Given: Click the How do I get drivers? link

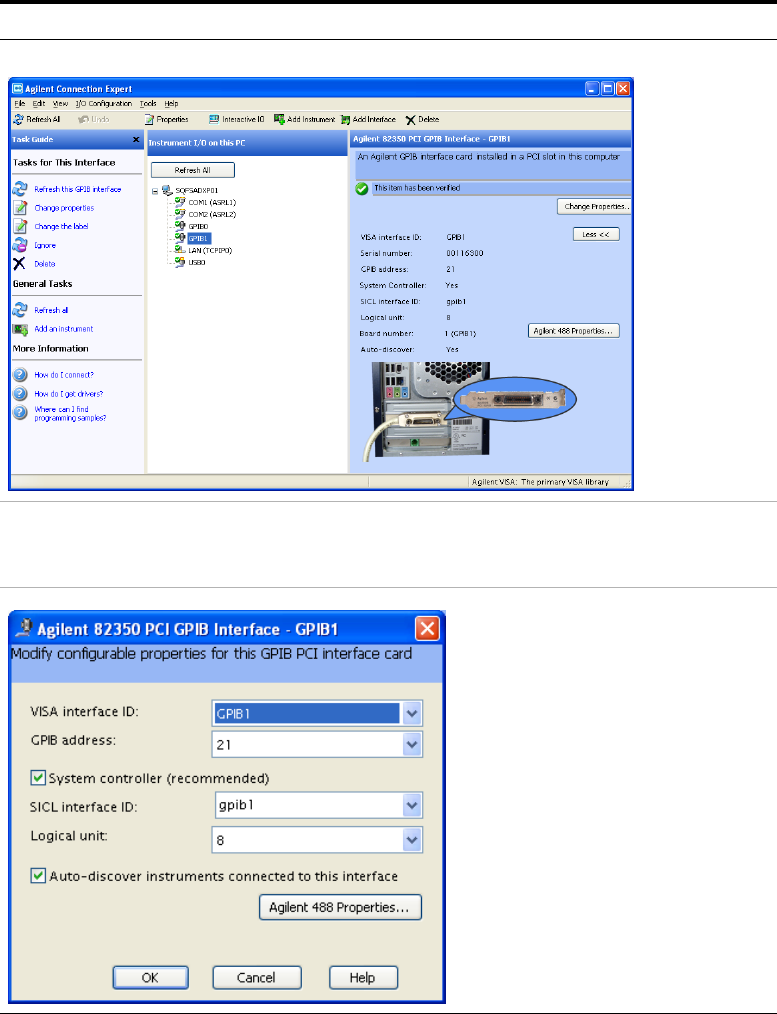Looking at the screenshot, I should pyautogui.click(x=69, y=394).
